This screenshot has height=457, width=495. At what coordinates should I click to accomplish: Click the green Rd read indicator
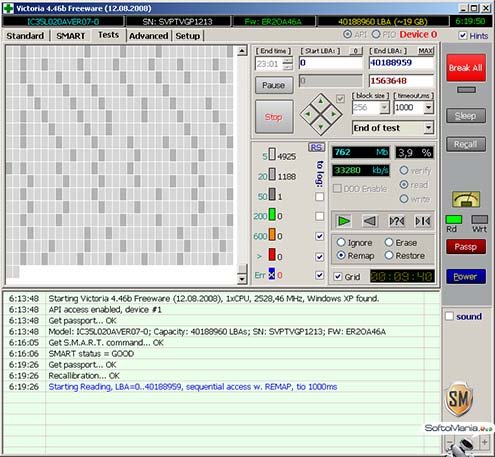[453, 220]
